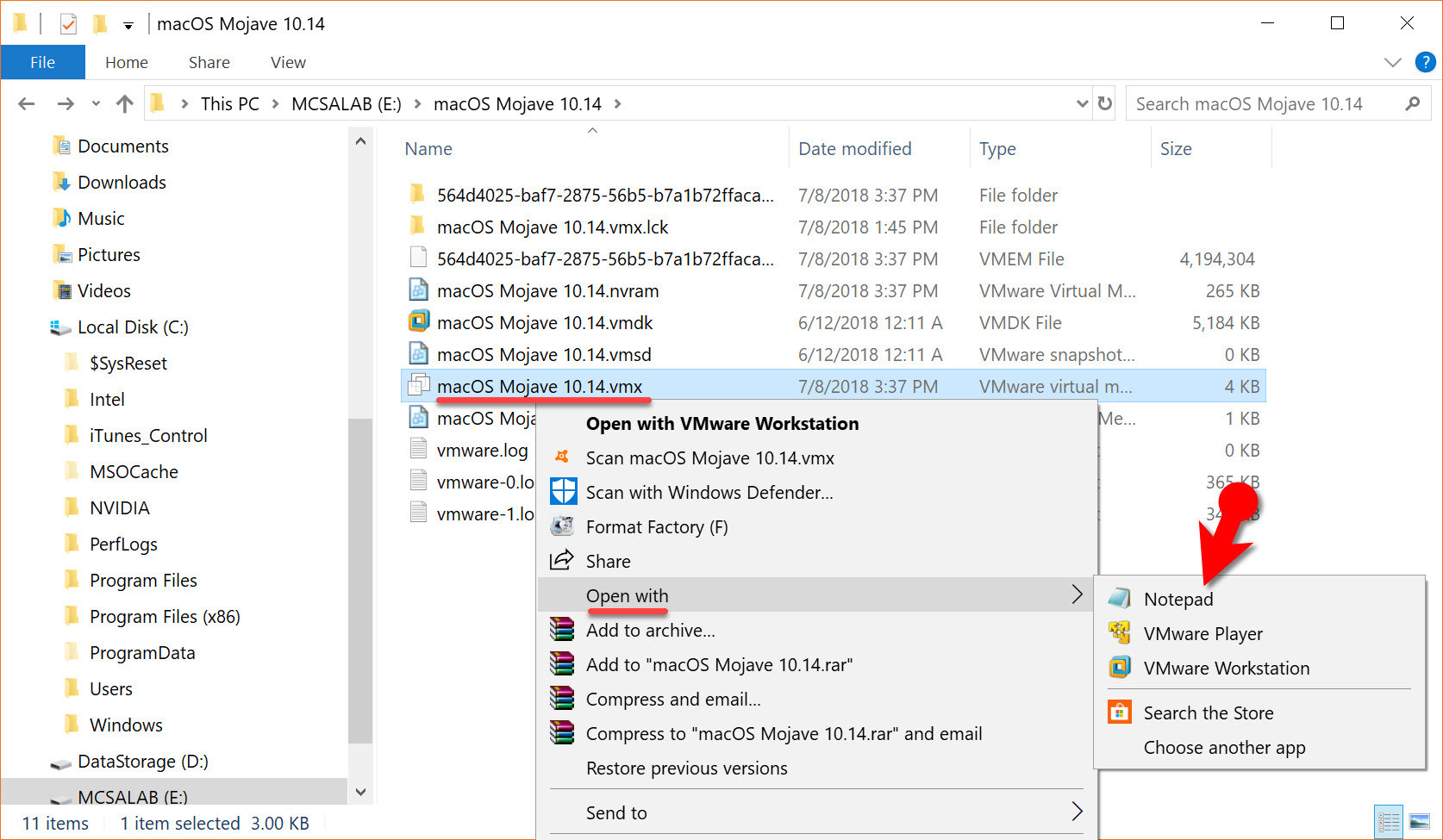The width and height of the screenshot is (1443, 840).
Task: Switch to large icons view toggle
Action: (1418, 822)
